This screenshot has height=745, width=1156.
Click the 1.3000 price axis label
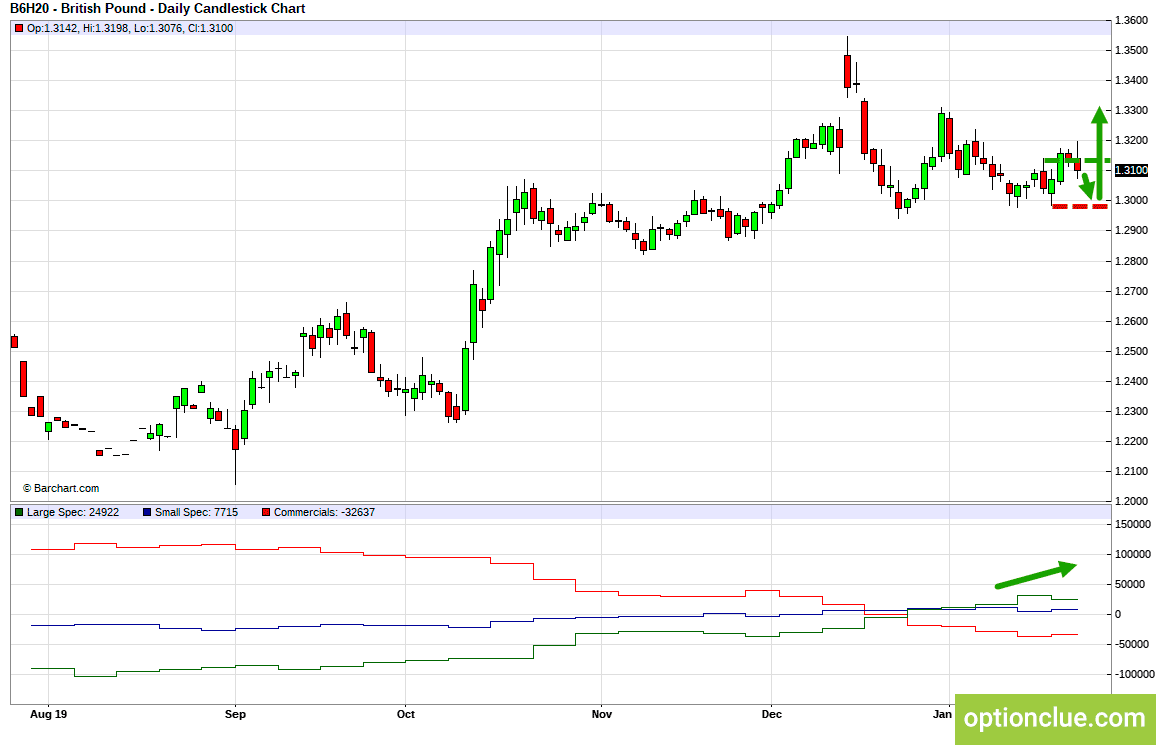1132,200
